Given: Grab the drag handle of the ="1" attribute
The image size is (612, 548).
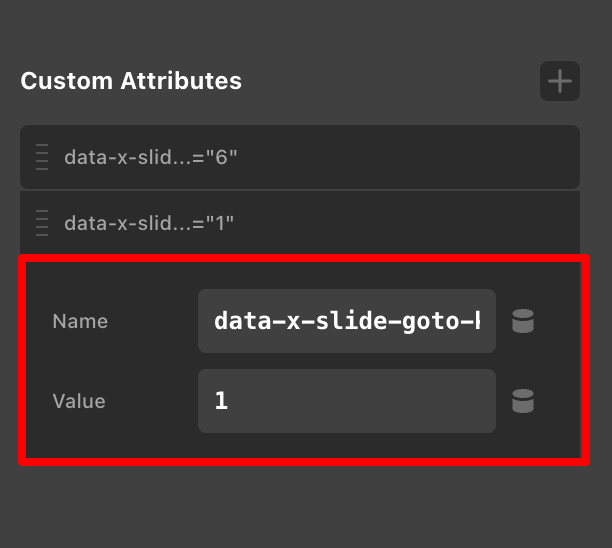Looking at the screenshot, I should click(42, 221).
